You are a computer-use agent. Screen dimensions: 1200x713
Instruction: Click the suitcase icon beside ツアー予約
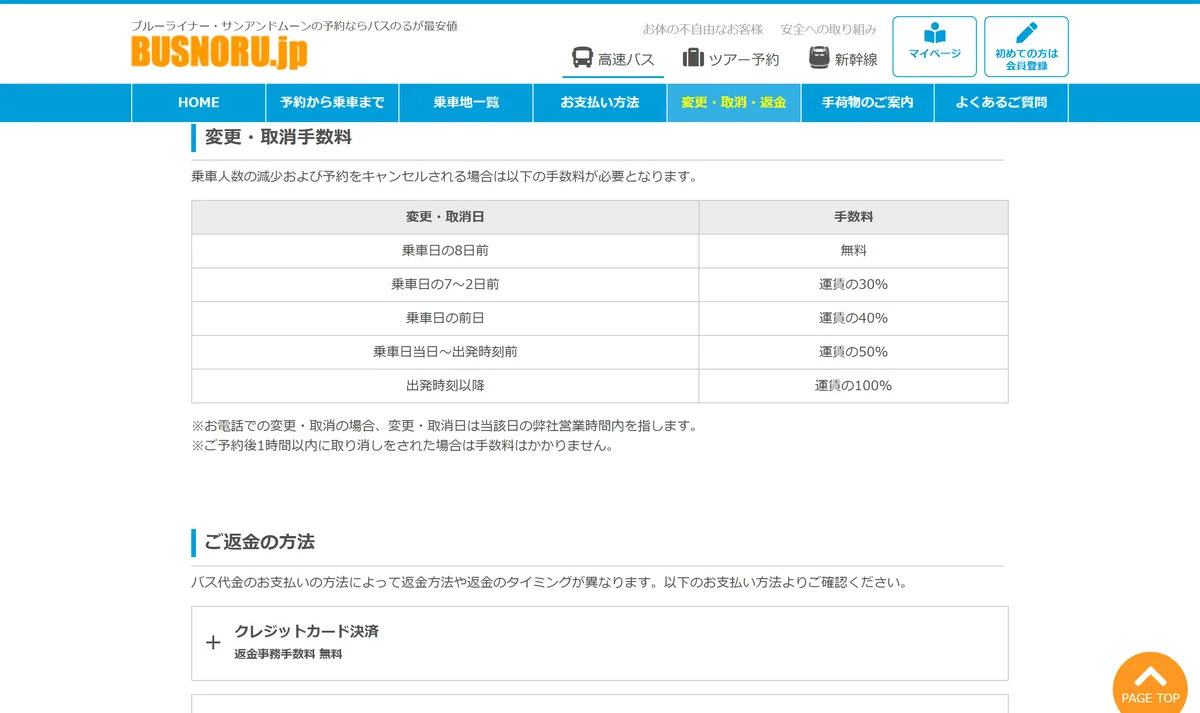693,58
